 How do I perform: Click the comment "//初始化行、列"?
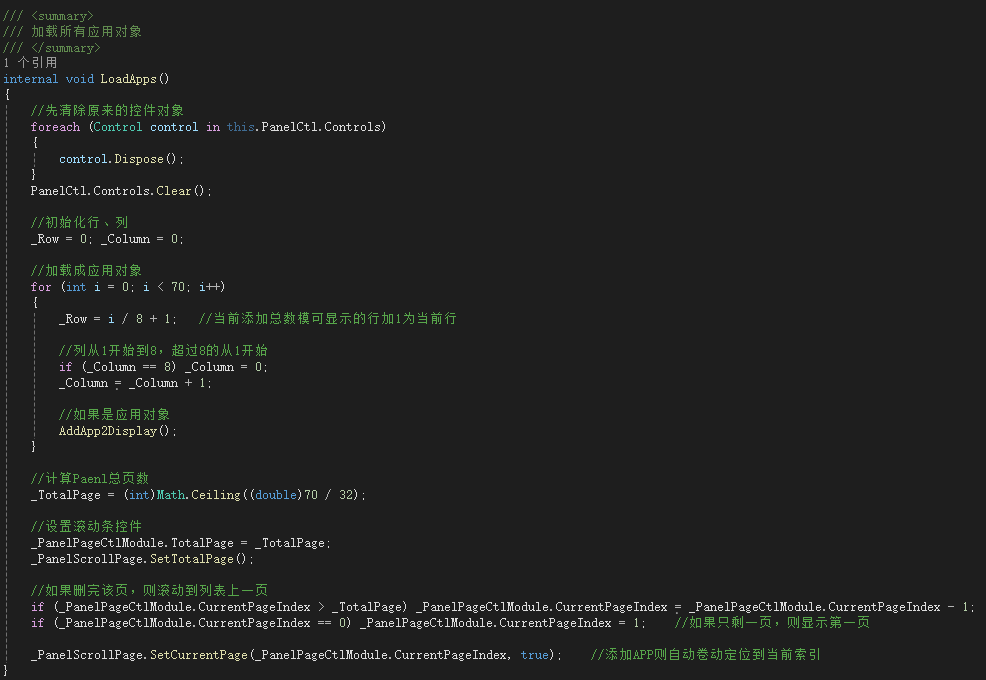[79, 223]
